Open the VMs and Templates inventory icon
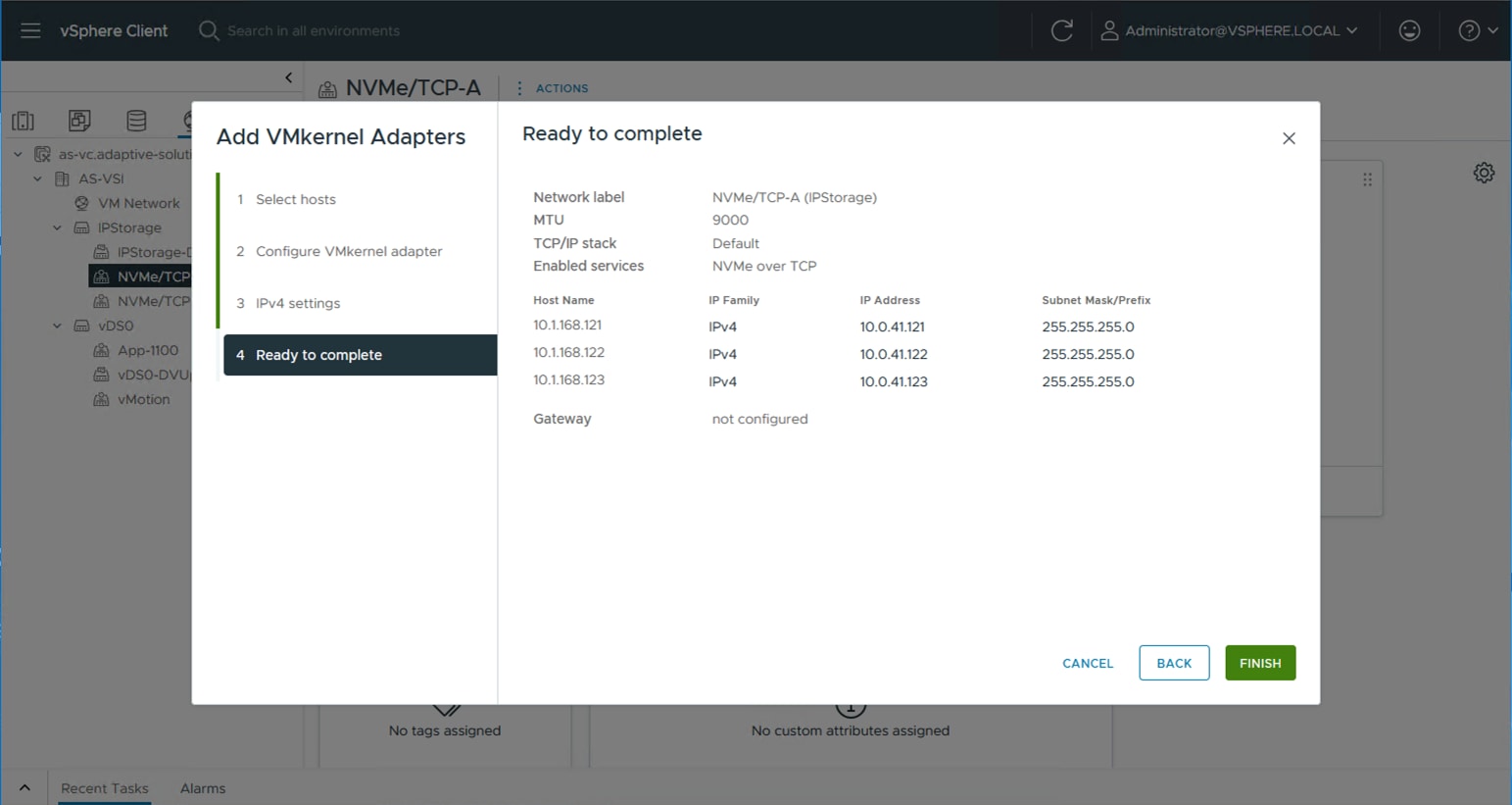 [79, 120]
